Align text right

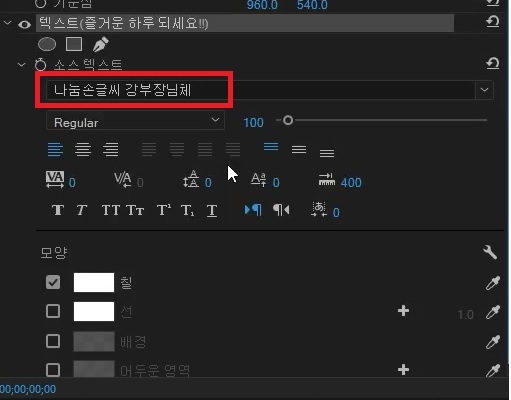point(111,149)
